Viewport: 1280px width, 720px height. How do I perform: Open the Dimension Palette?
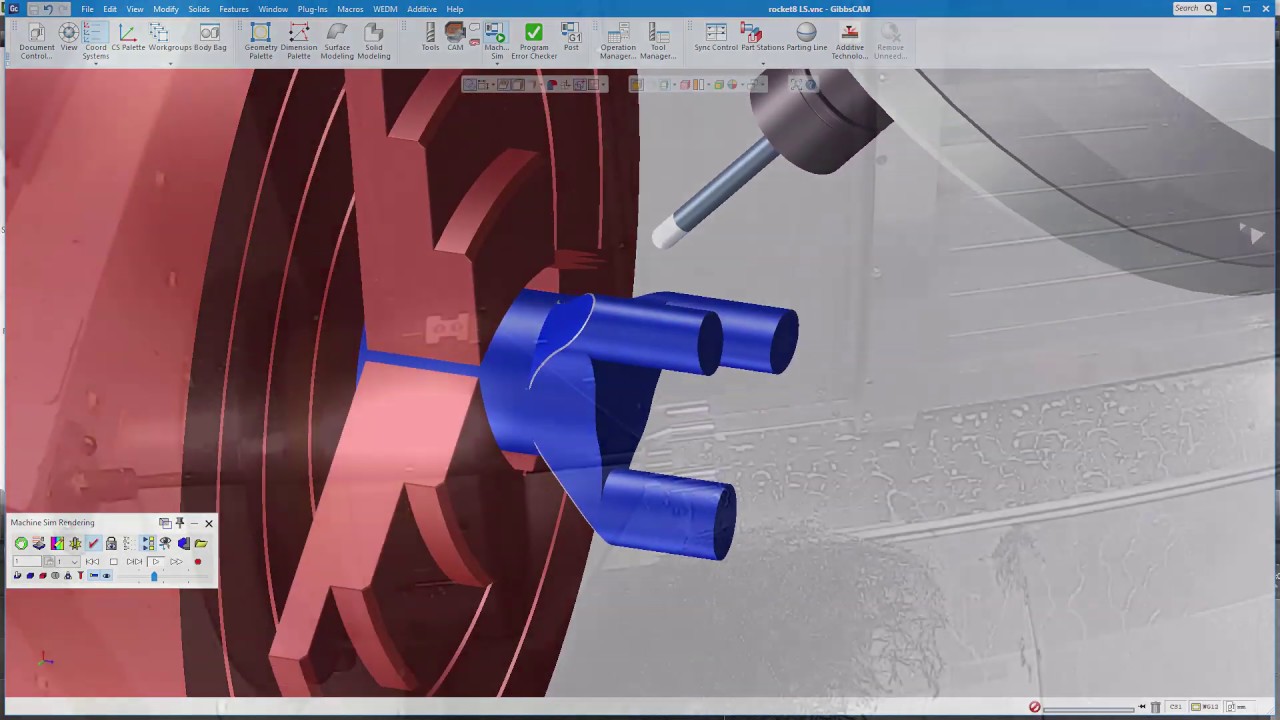point(299,41)
